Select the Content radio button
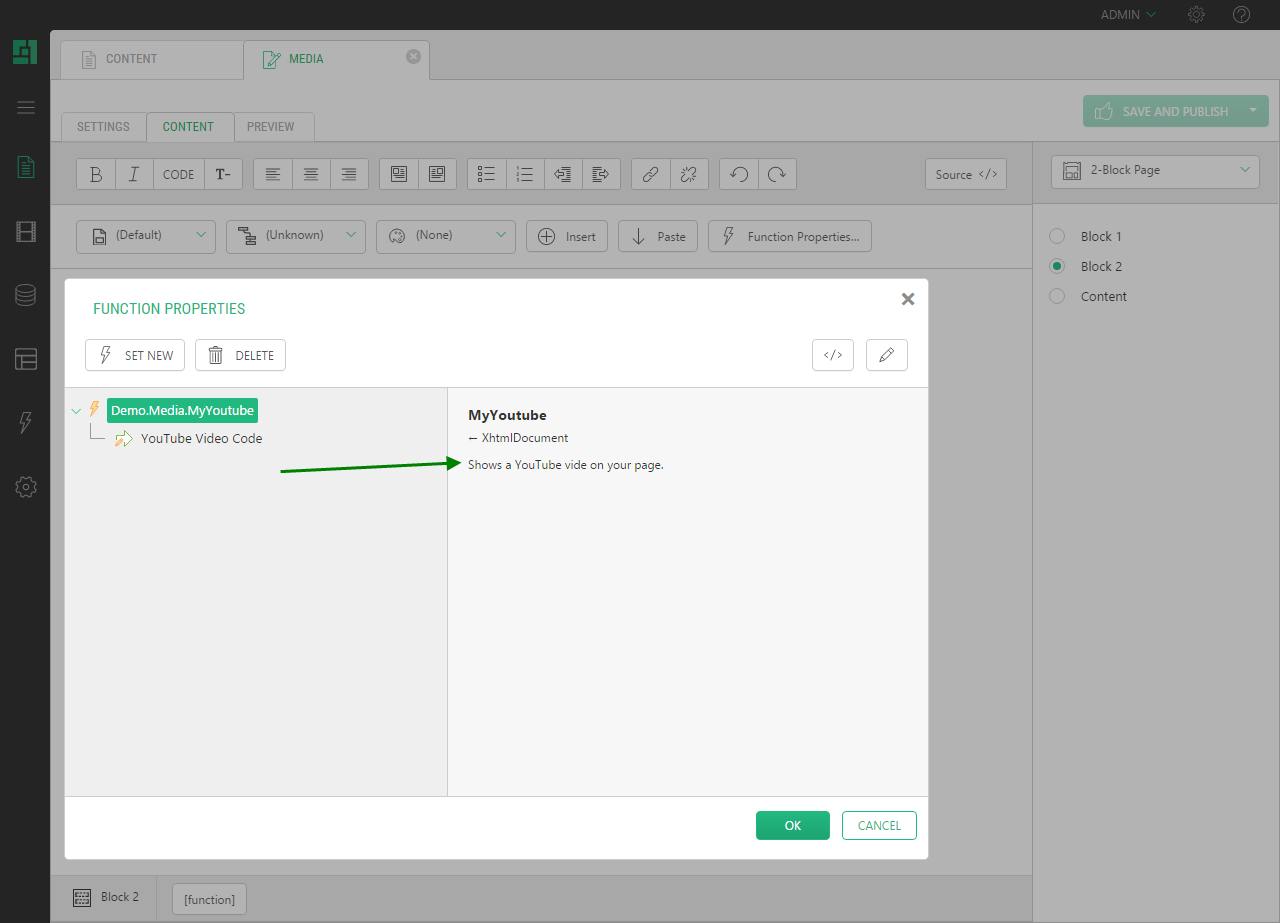The height and width of the screenshot is (923, 1280). click(x=1057, y=296)
